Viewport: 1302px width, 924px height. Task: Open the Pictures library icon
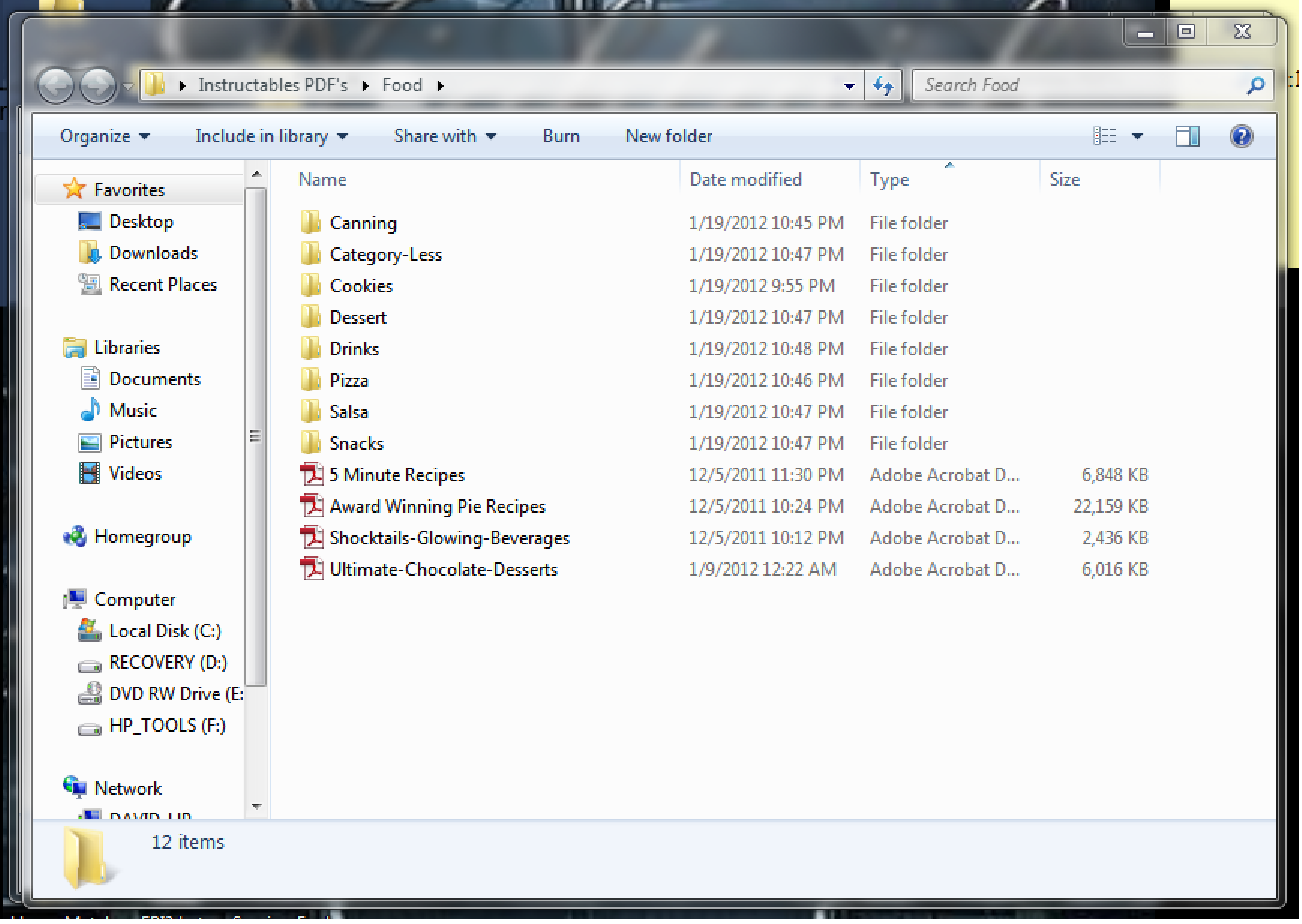tap(89, 442)
